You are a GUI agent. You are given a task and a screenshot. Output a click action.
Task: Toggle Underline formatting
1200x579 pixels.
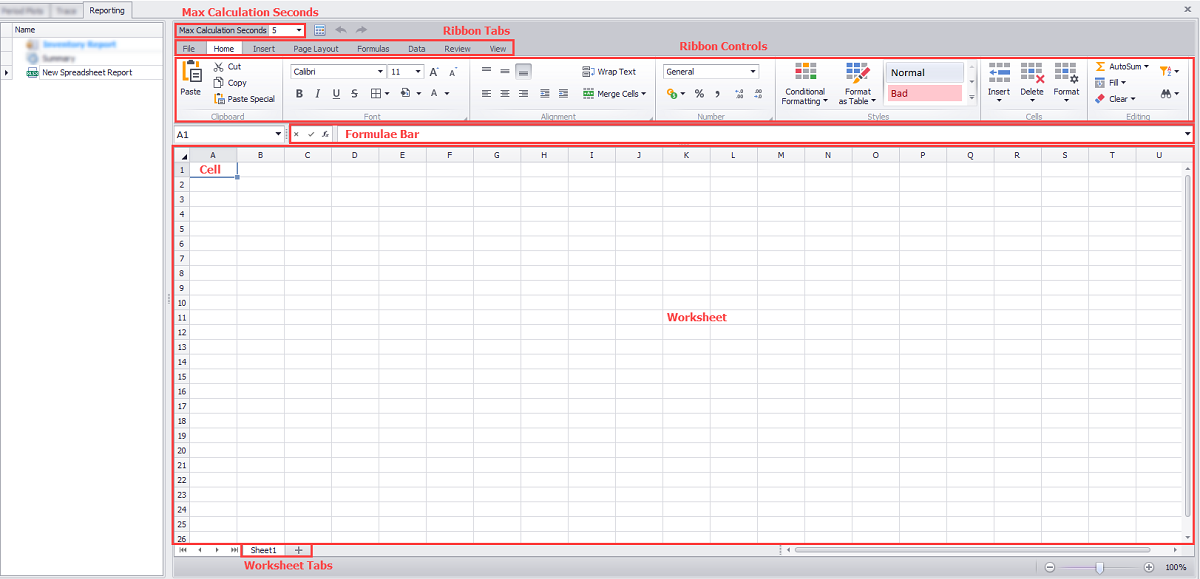336,94
